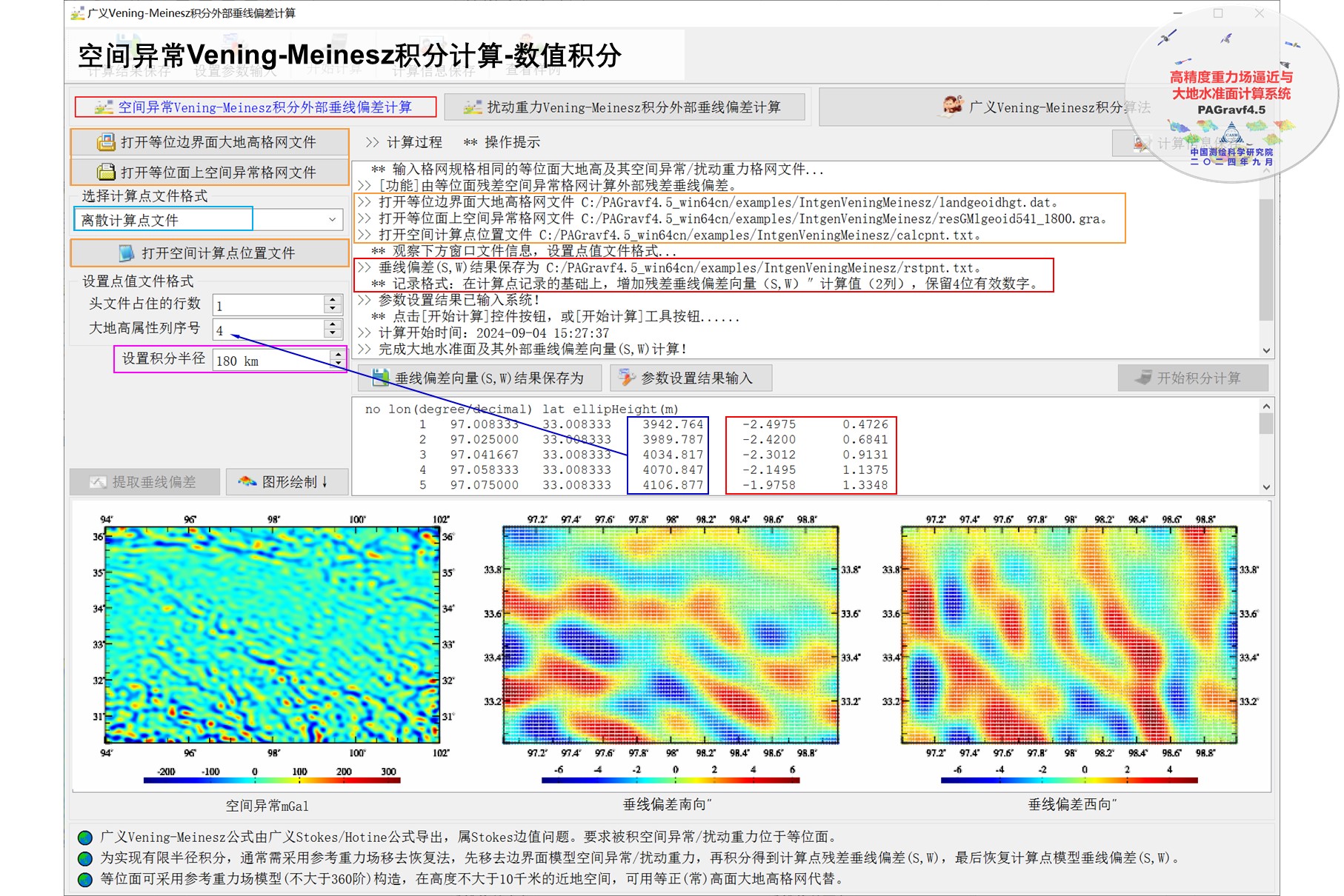This screenshot has height=896, width=1344.
Task: Click the data table scroll-up arrow
Action: [1266, 407]
